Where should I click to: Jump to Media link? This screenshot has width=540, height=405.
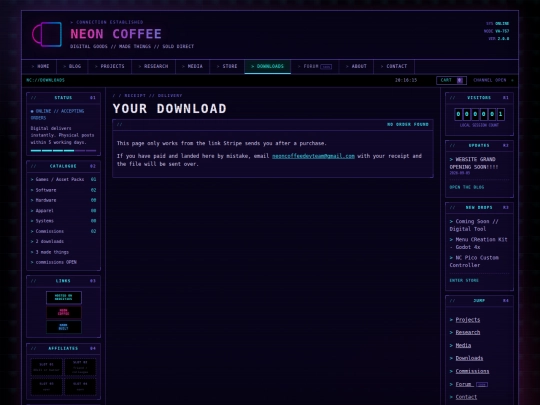[463, 345]
